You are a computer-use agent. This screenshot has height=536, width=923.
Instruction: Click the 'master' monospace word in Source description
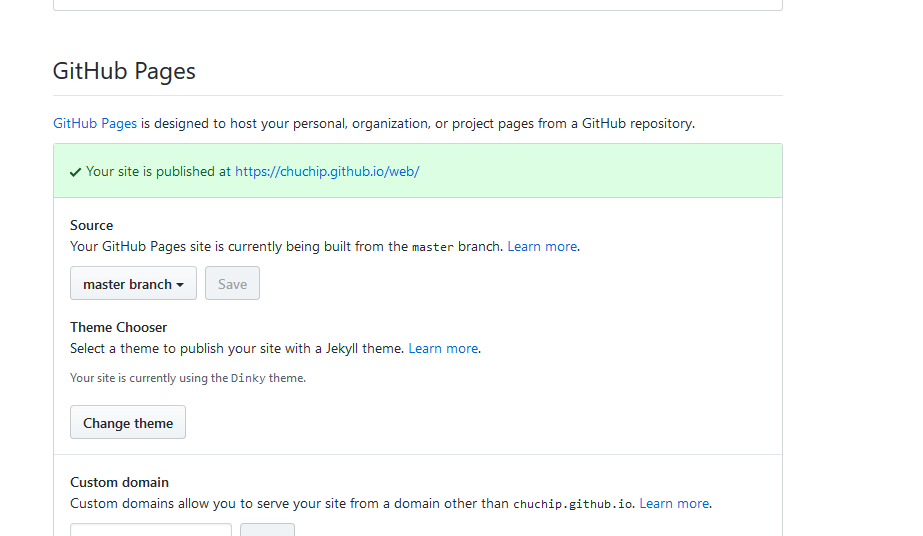tap(433, 247)
